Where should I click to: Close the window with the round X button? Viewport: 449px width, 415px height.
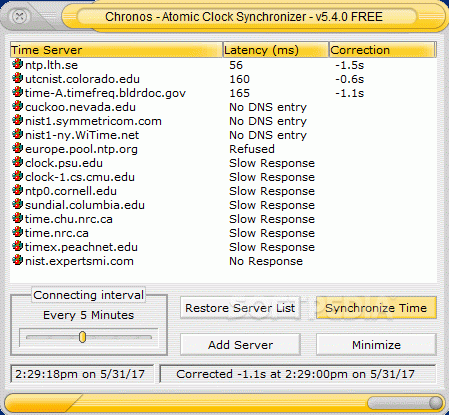[x=19, y=16]
